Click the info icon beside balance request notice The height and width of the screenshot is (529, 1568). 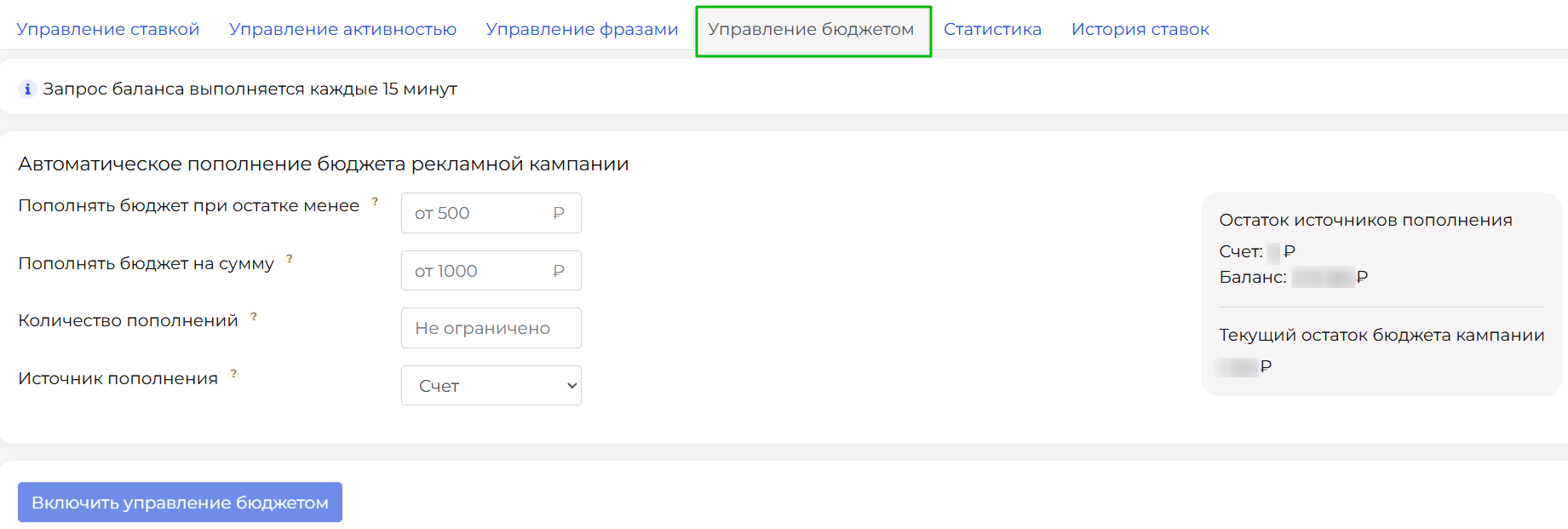(27, 89)
